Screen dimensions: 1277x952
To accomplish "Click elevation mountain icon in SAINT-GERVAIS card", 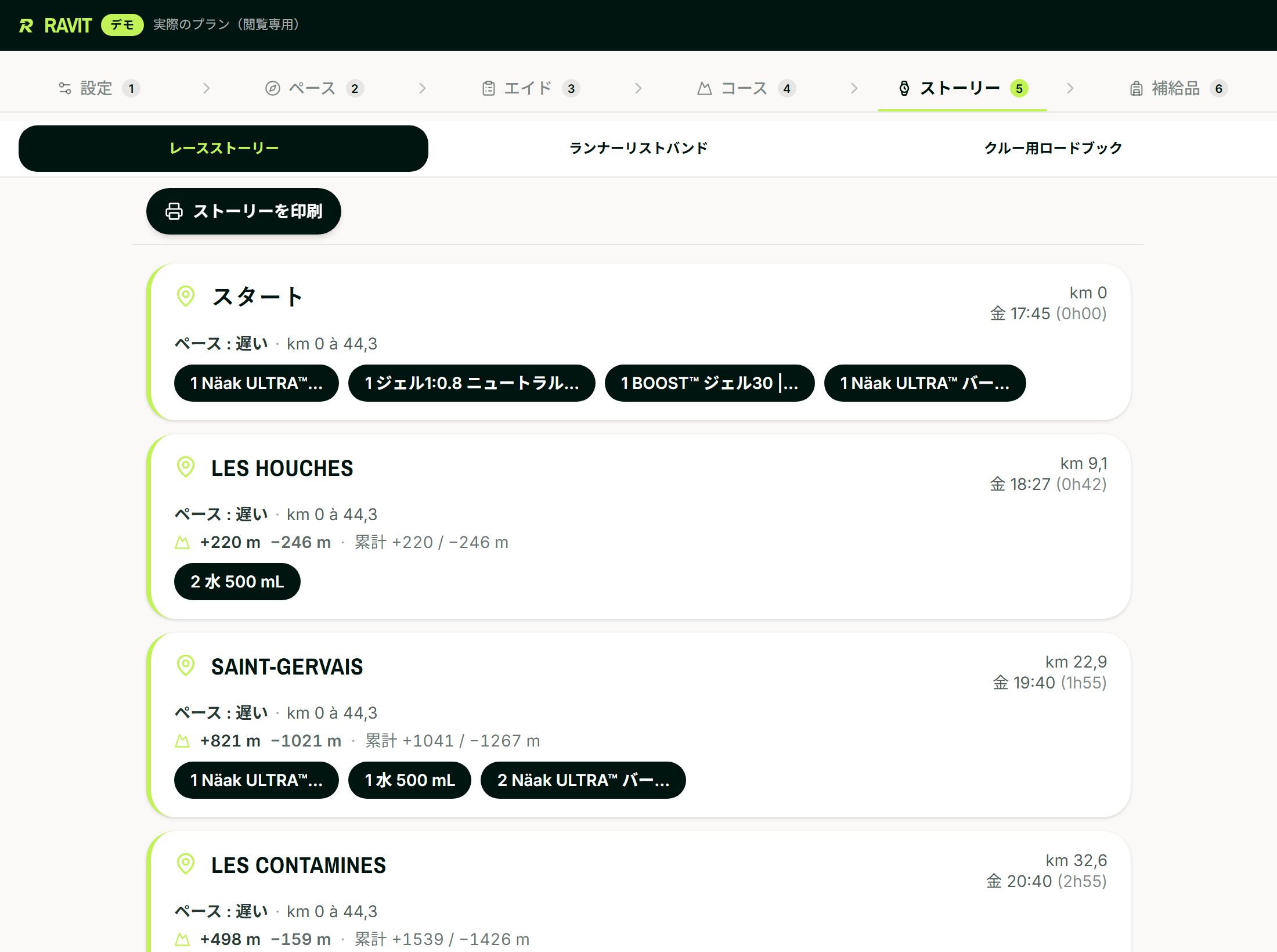I will pyautogui.click(x=182, y=741).
